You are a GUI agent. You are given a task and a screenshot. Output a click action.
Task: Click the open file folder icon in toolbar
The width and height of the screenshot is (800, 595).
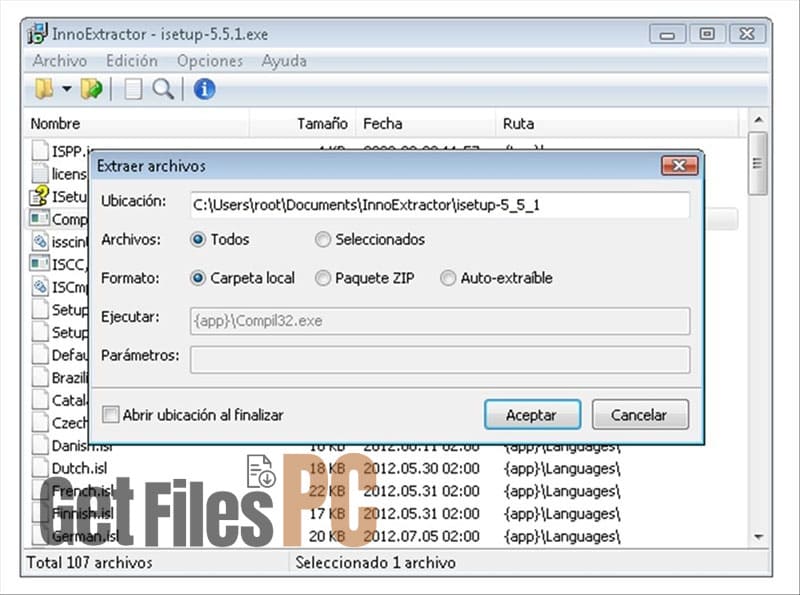[44, 89]
